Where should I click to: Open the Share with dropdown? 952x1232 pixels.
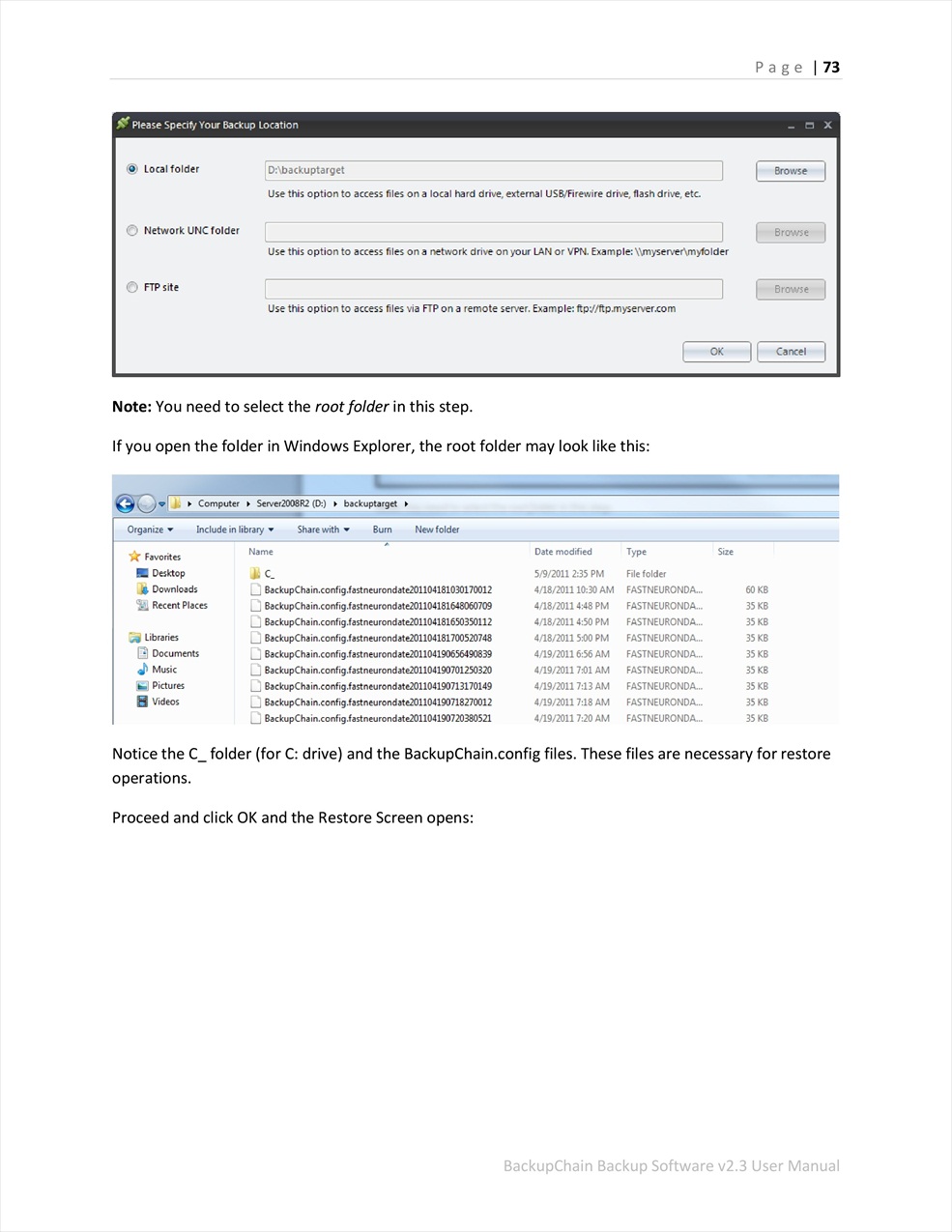click(323, 530)
